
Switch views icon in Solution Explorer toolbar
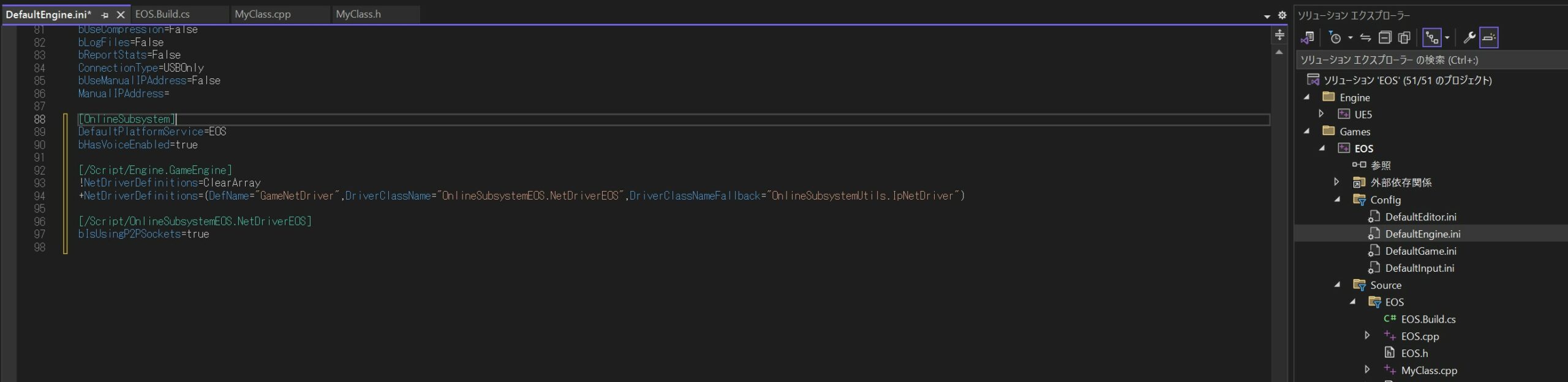1308,38
